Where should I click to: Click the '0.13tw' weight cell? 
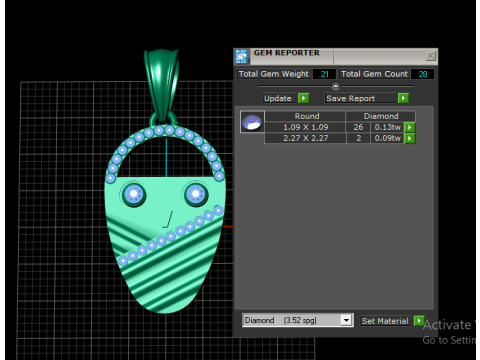(x=387, y=127)
